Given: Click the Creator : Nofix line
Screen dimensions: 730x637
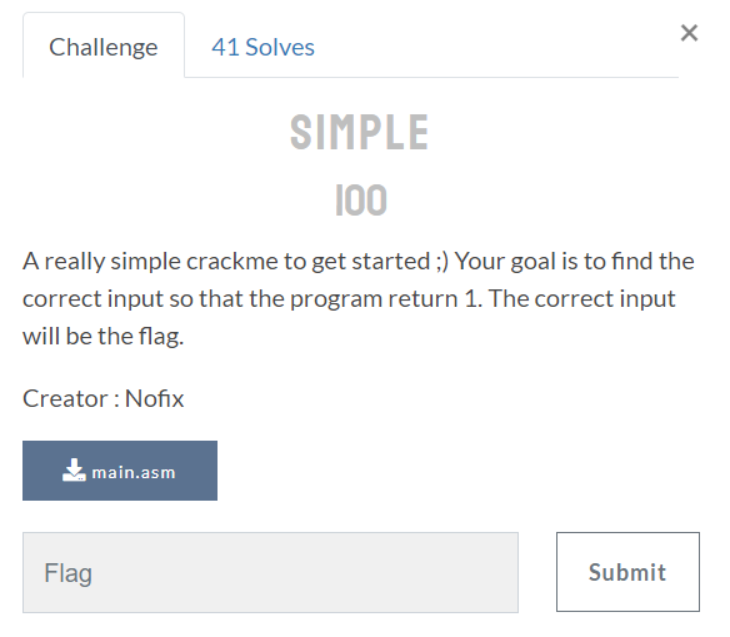Looking at the screenshot, I should pos(103,399).
